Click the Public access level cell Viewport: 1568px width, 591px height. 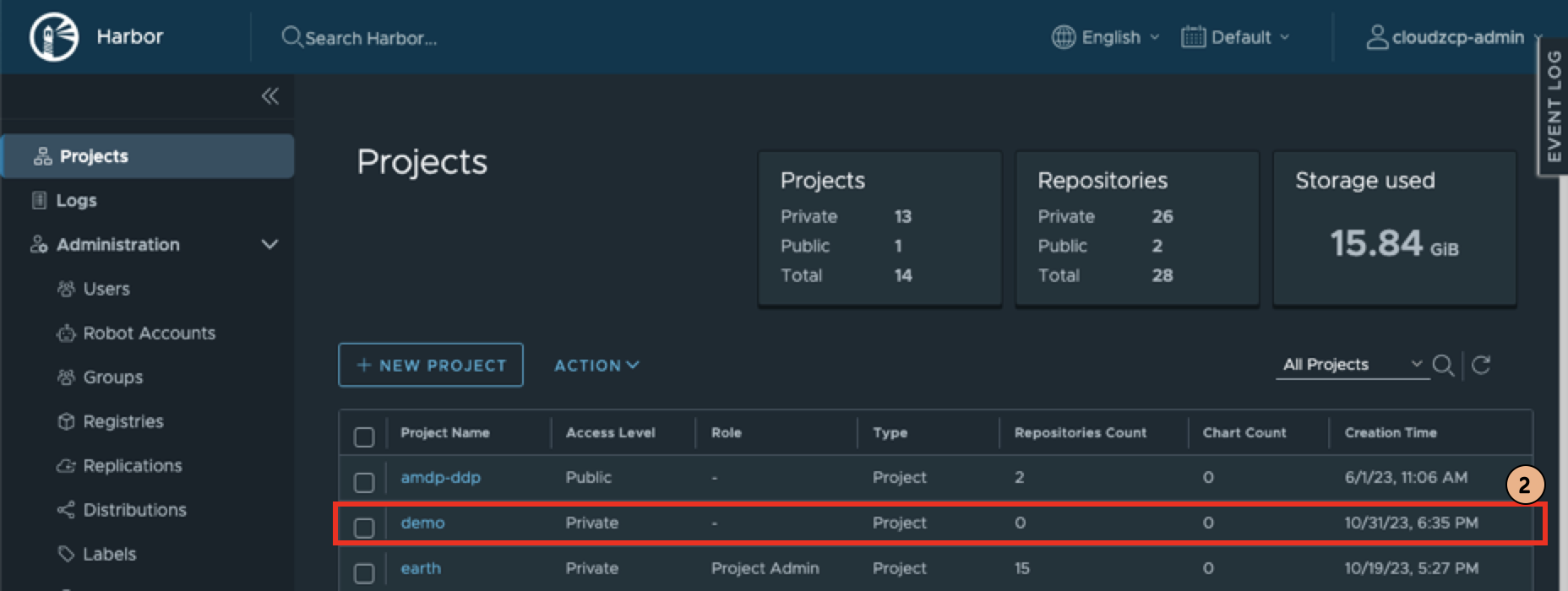(x=589, y=477)
